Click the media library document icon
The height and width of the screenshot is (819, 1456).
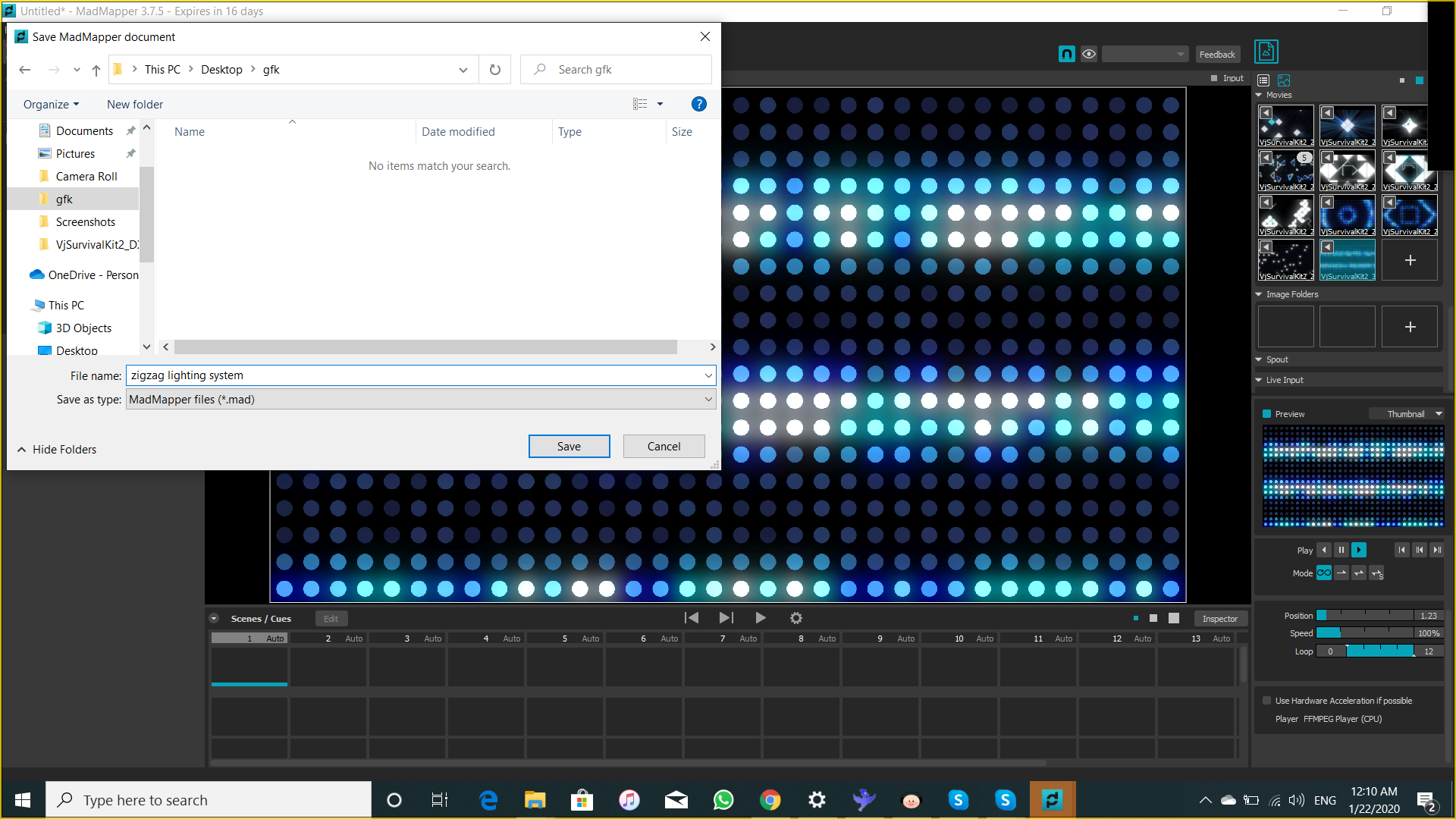[1266, 52]
